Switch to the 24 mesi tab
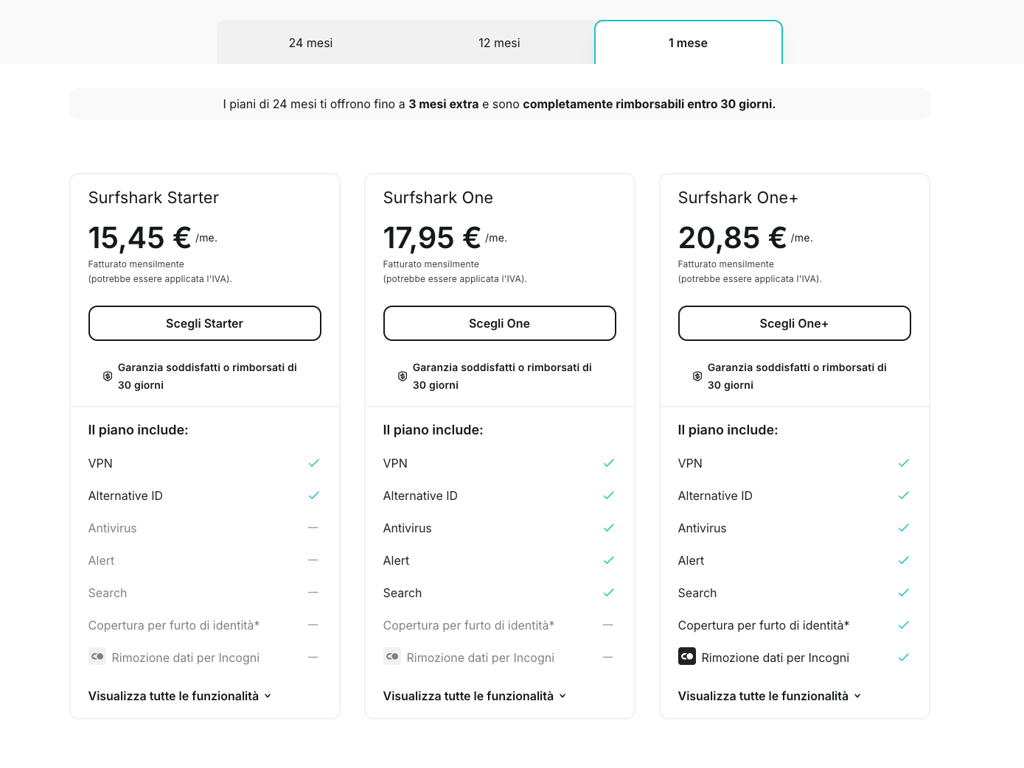1024x768 pixels. pos(311,42)
